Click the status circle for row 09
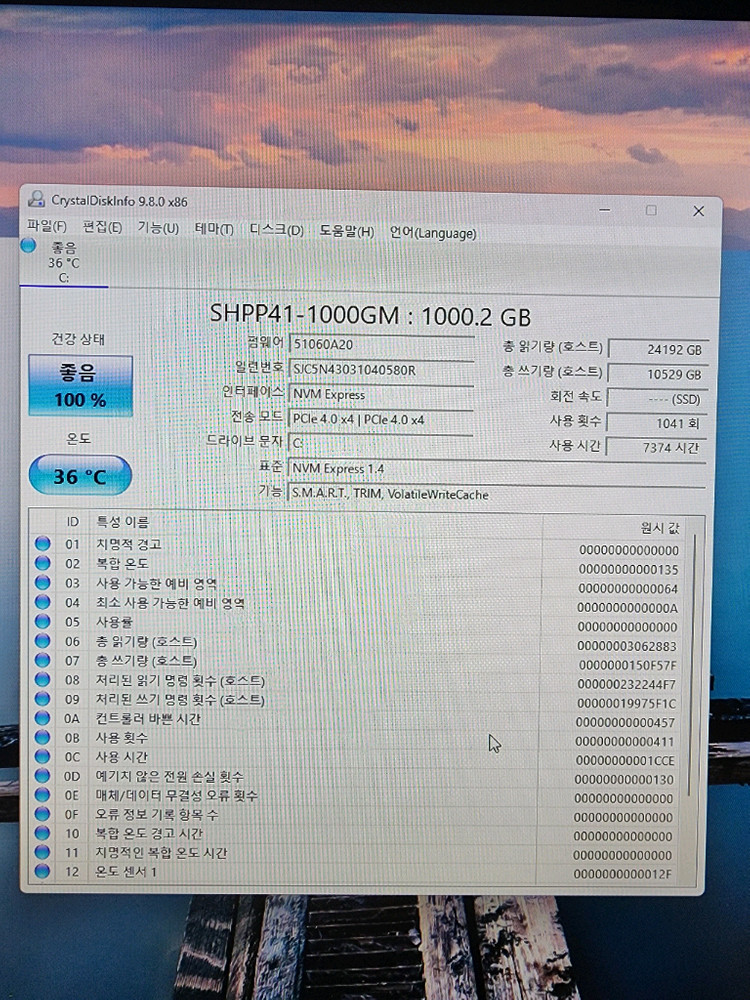 (43, 698)
